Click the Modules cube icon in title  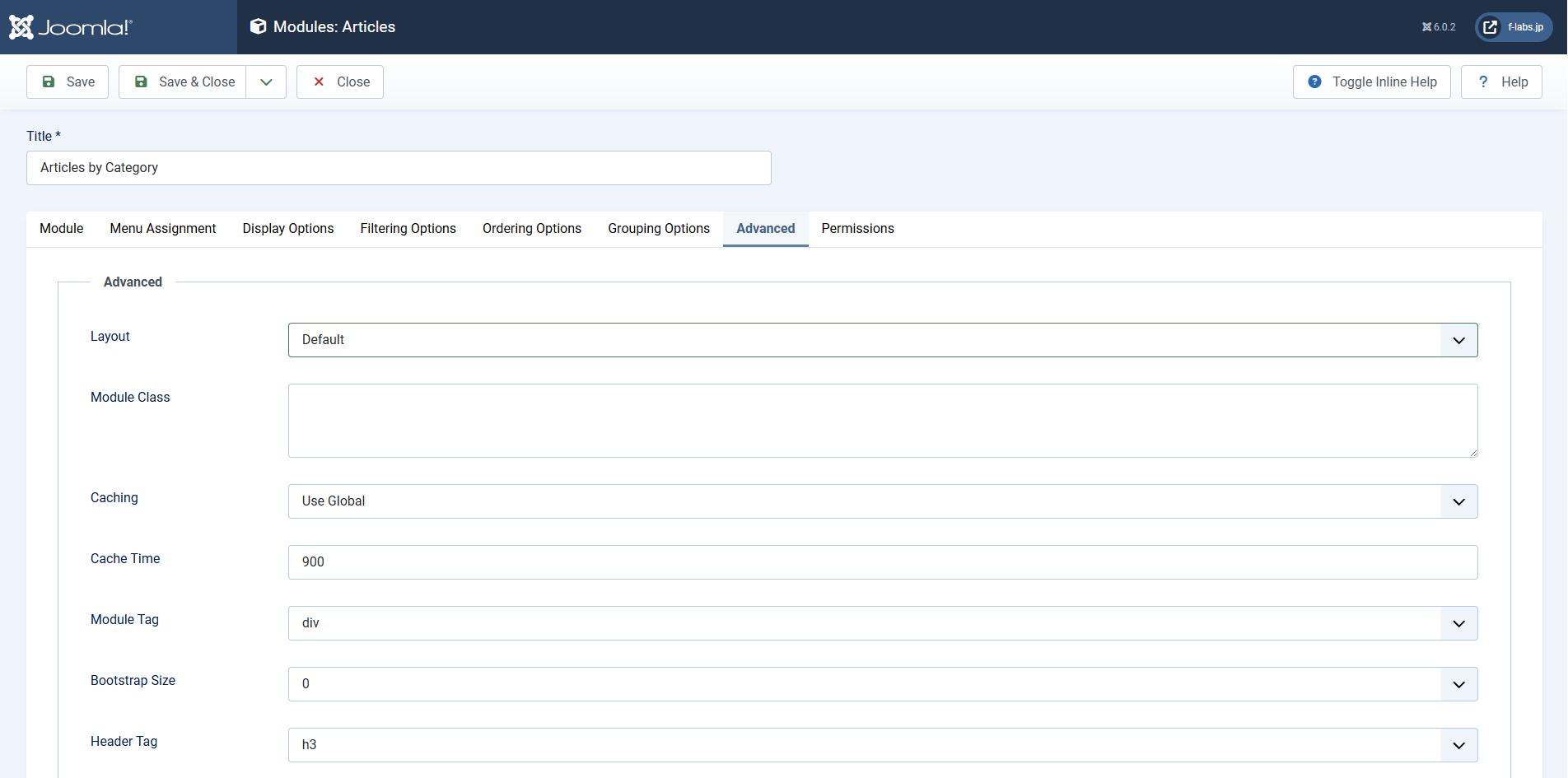258,27
